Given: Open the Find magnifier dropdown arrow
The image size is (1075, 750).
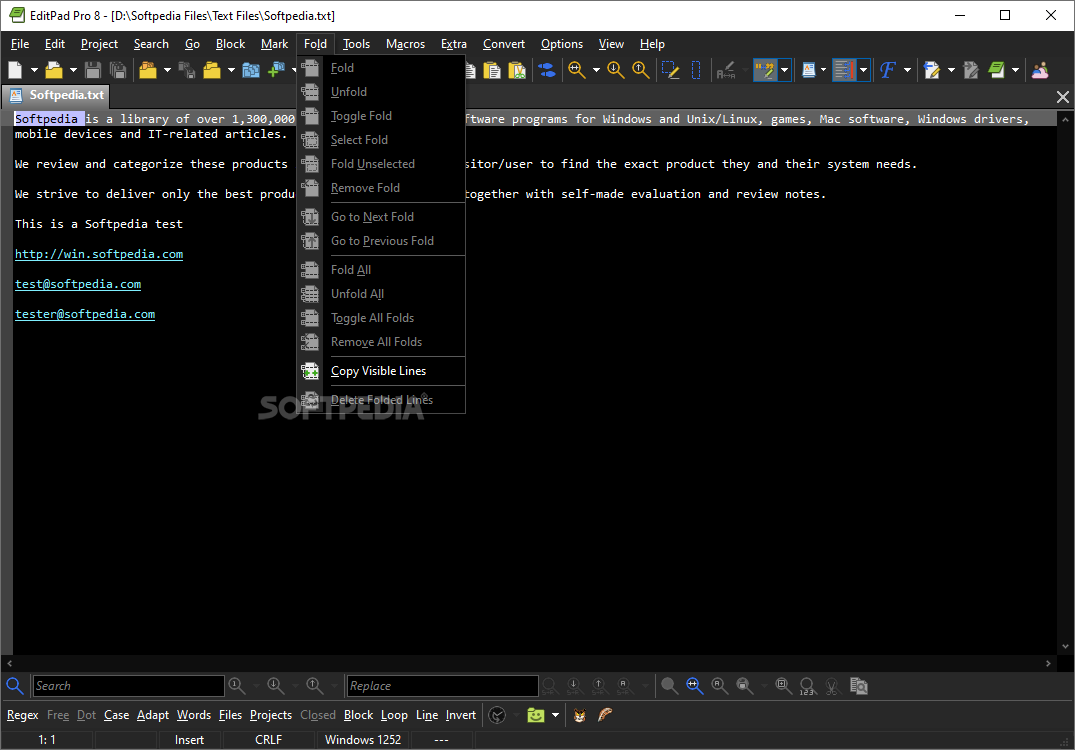Looking at the screenshot, I should pos(596,70).
